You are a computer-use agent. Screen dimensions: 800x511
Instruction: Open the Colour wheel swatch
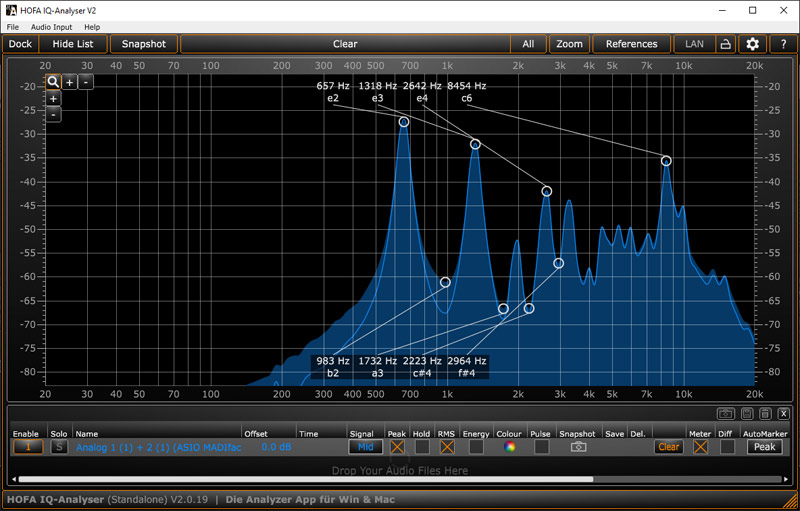[x=509, y=447]
